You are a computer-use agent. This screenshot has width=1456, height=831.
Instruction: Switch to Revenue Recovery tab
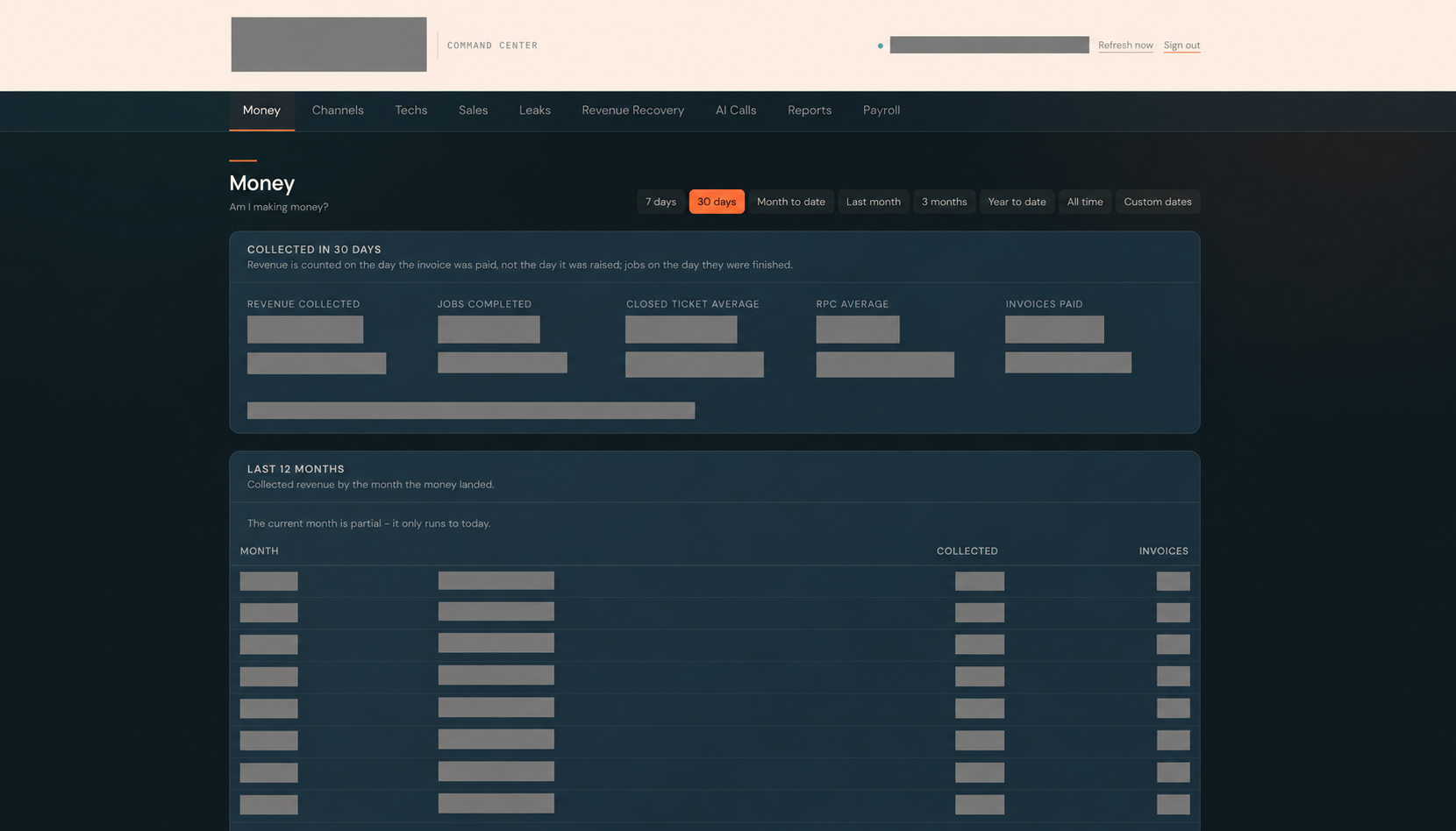[632, 110]
